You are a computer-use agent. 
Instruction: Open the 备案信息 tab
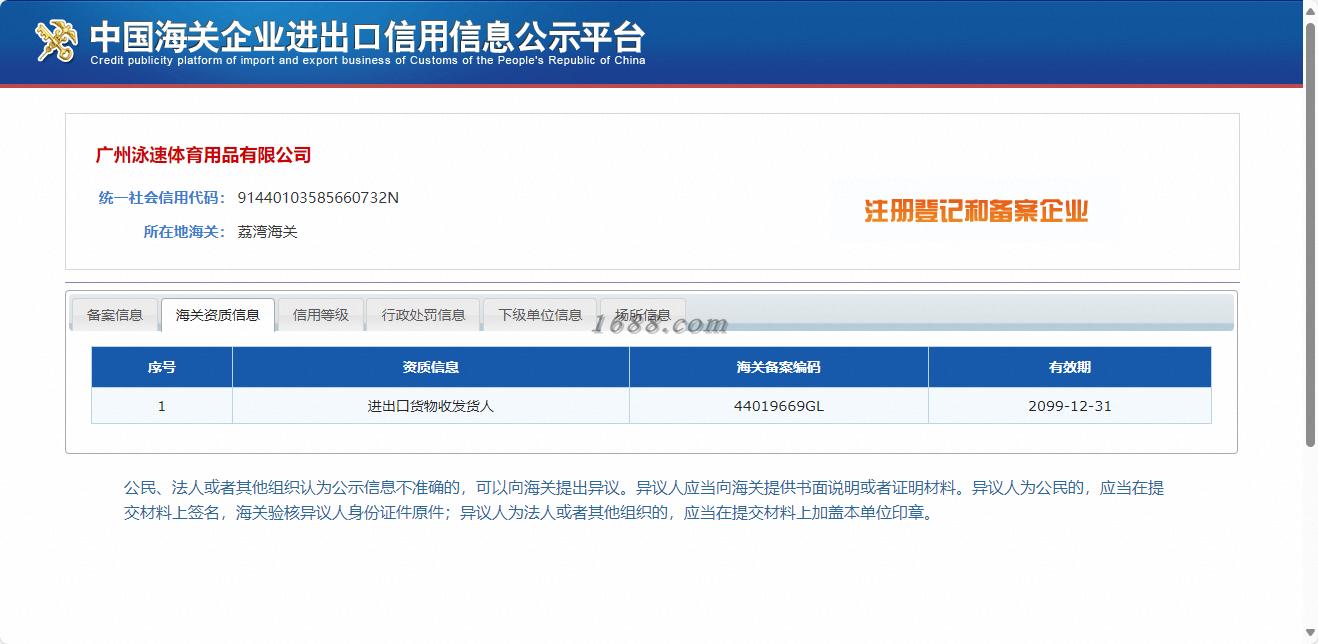click(115, 315)
